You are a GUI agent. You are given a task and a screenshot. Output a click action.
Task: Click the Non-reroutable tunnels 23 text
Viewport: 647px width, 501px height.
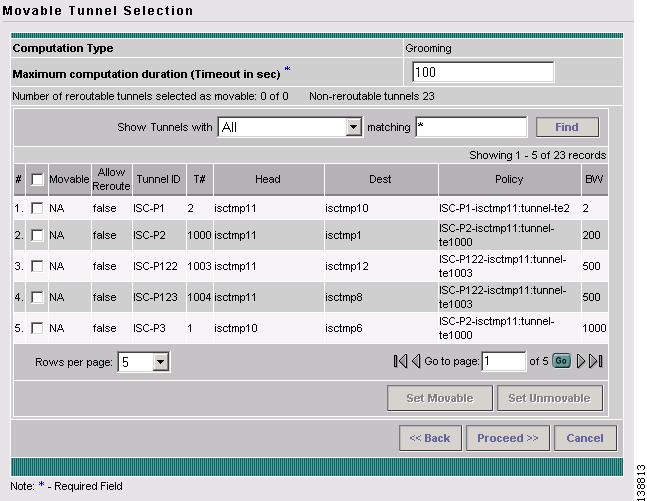372,96
